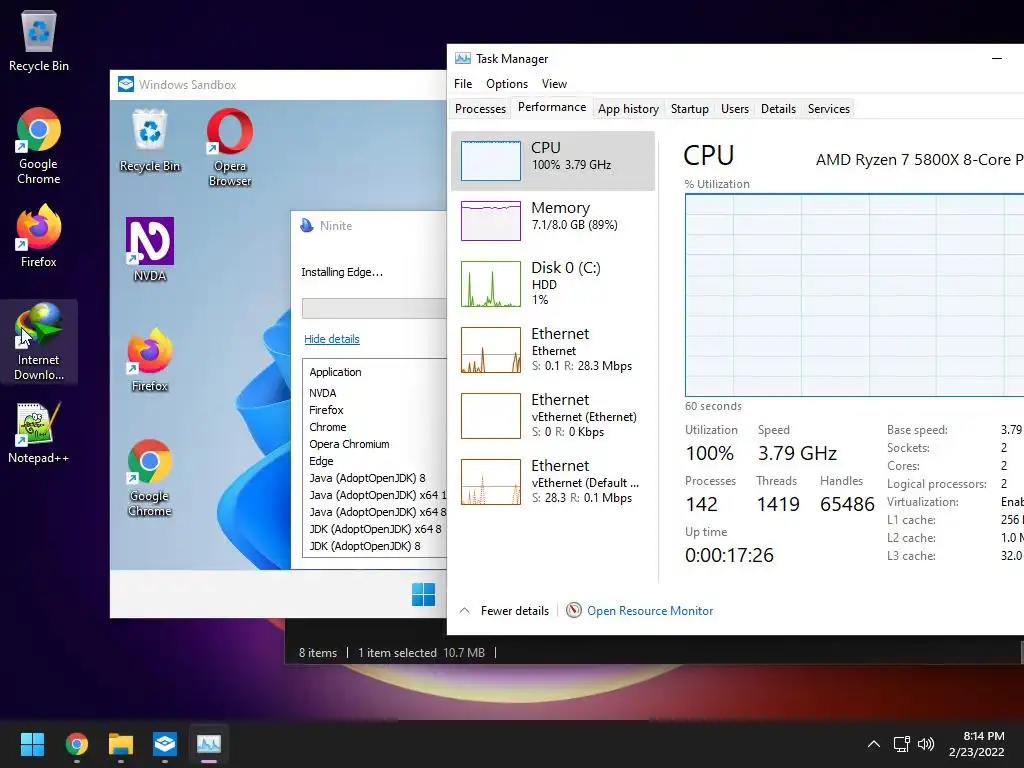1024x768 pixels.
Task: Select the Performance tab
Action: click(552, 107)
